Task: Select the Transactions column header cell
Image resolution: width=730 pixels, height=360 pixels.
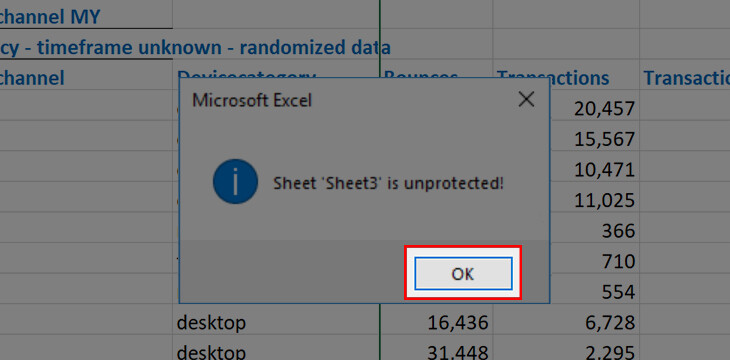Action: pyautogui.click(x=566, y=75)
